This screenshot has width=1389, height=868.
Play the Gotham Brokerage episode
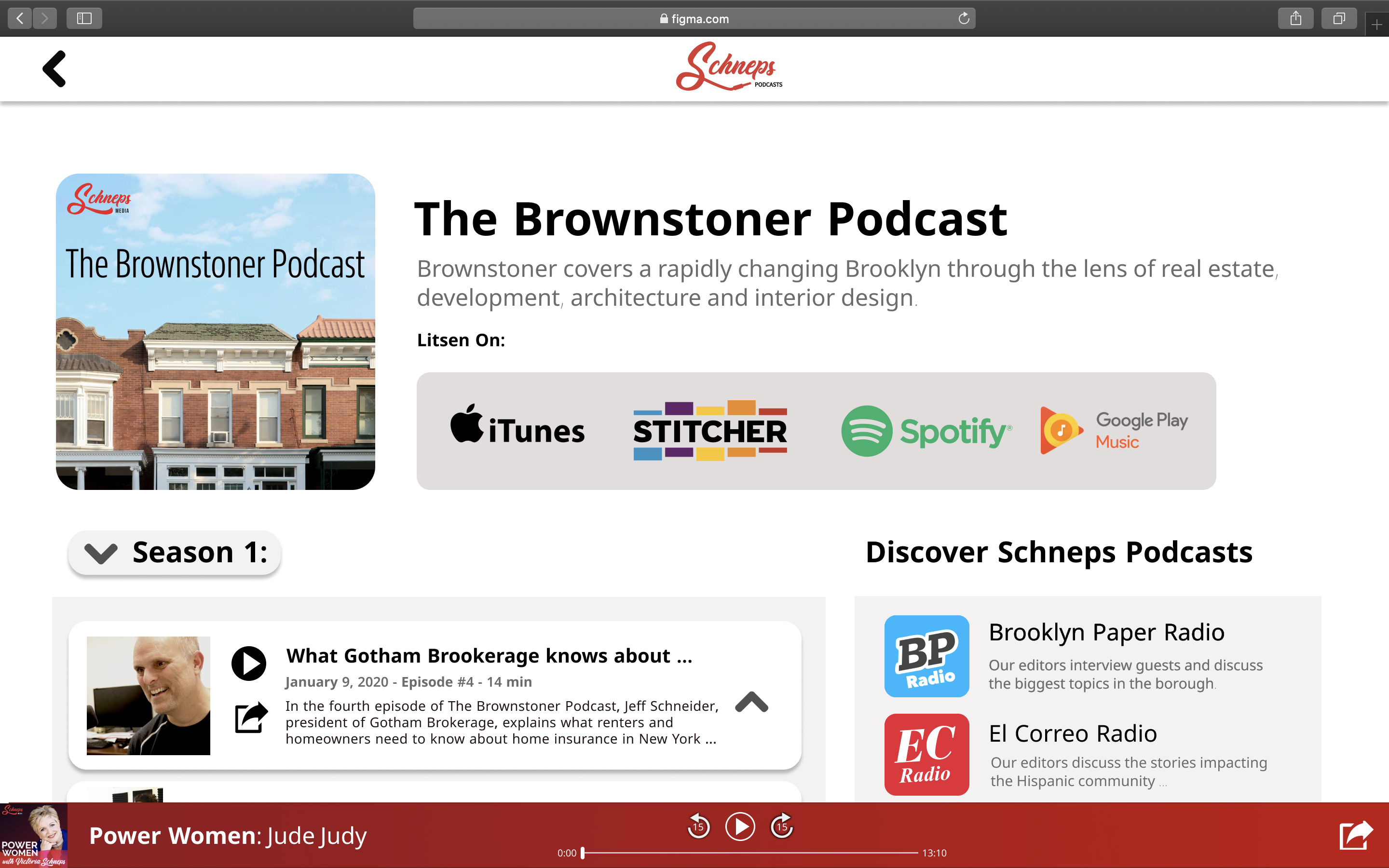pyautogui.click(x=248, y=664)
